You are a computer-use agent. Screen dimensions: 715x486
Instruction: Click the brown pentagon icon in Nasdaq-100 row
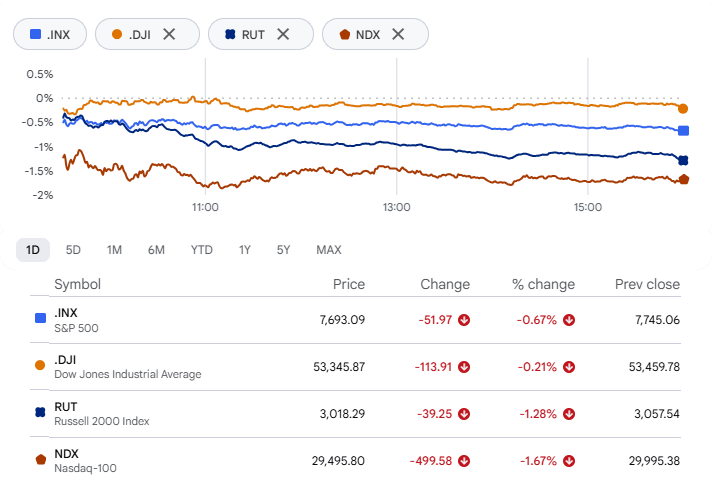click(41, 459)
